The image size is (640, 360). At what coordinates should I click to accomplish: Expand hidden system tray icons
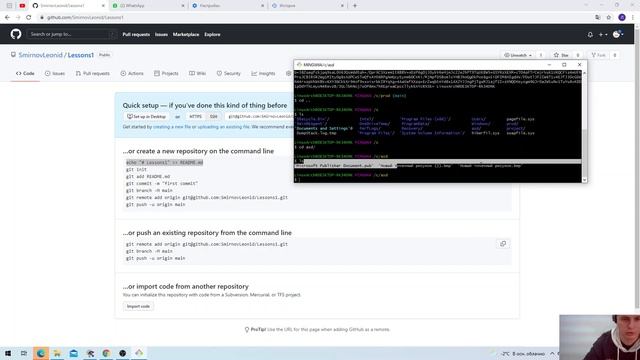(x=552, y=353)
